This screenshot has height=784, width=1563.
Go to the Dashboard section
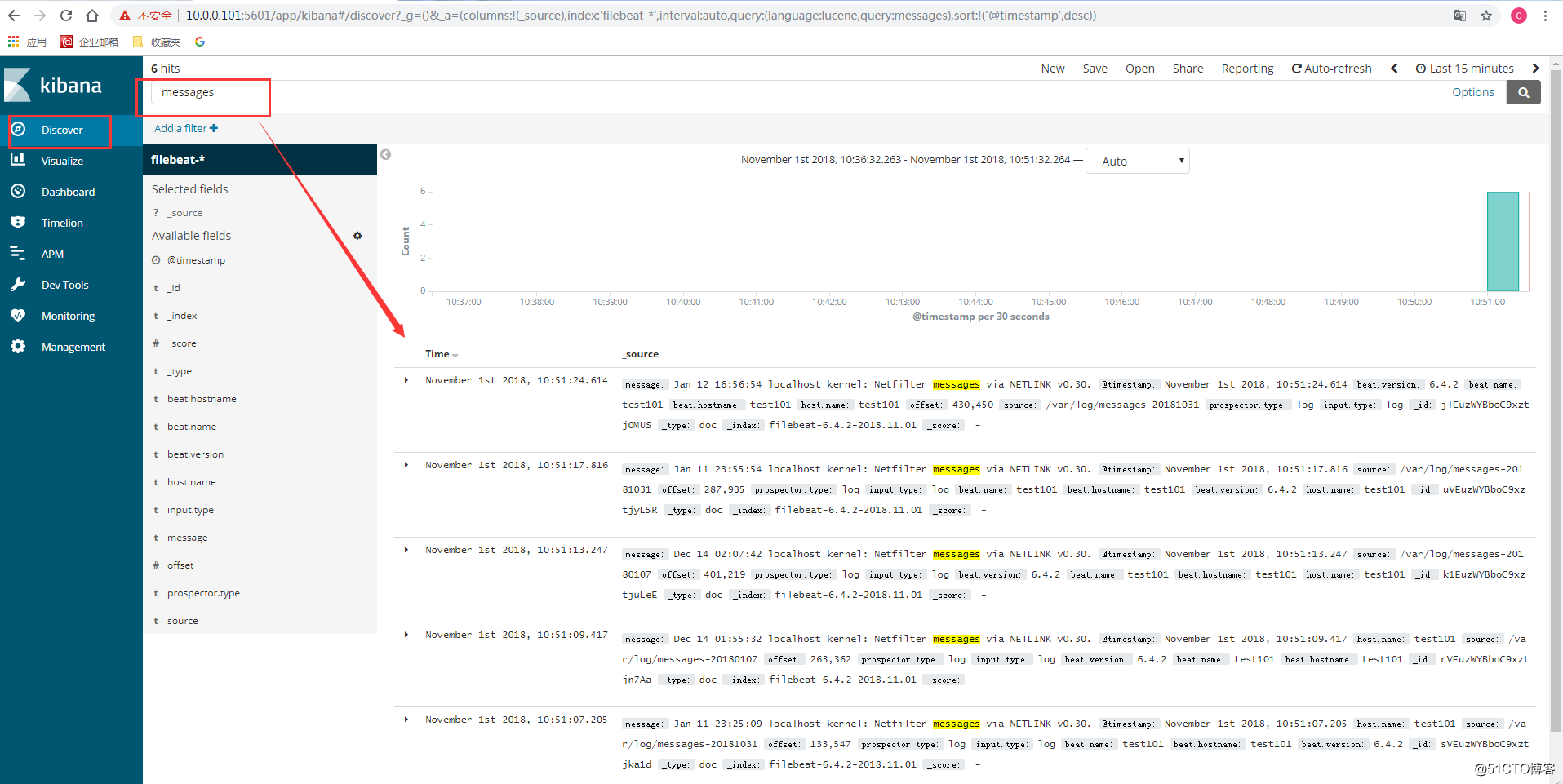pos(68,192)
